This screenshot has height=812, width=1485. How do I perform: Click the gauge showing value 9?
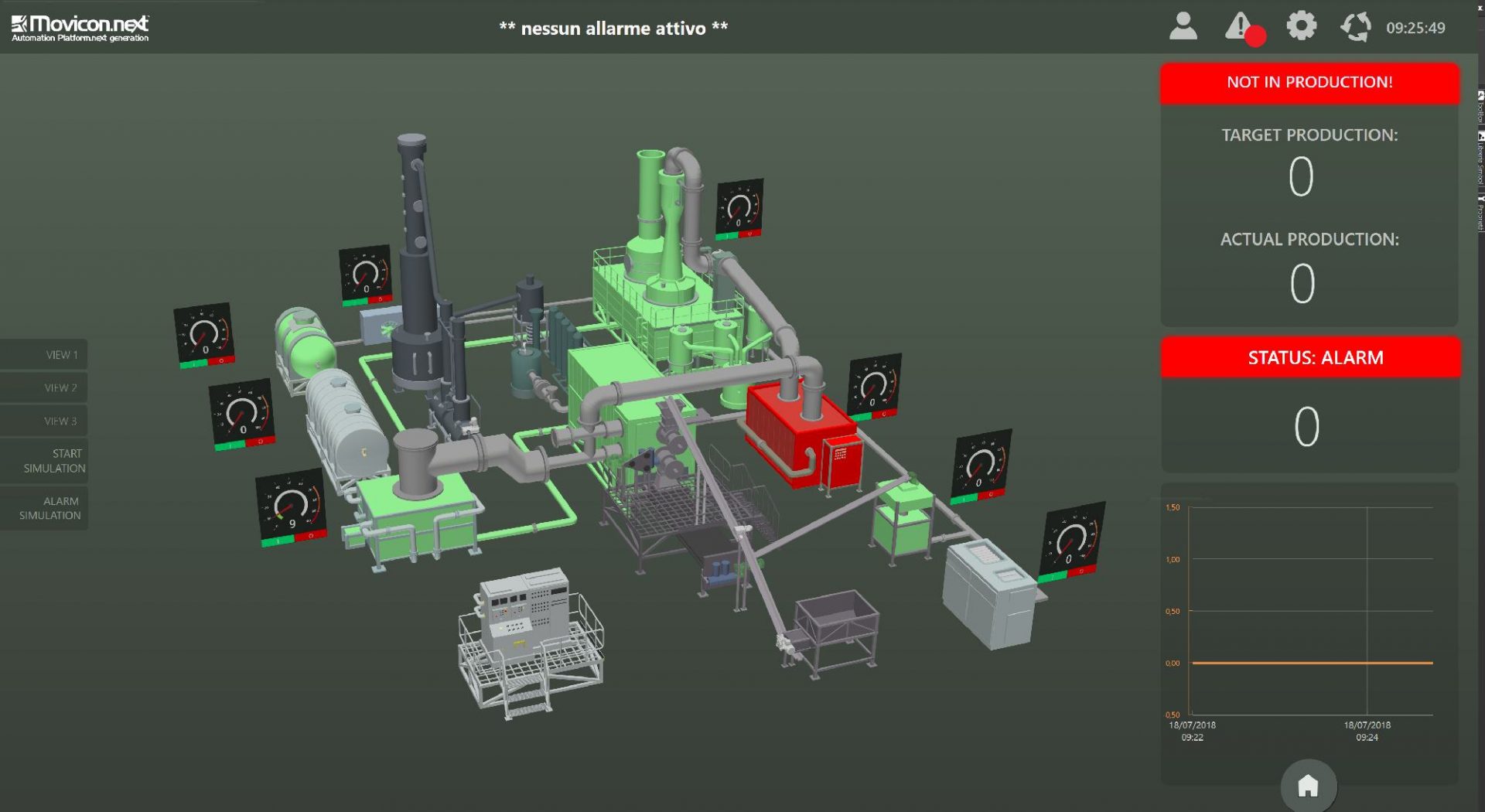(x=292, y=507)
